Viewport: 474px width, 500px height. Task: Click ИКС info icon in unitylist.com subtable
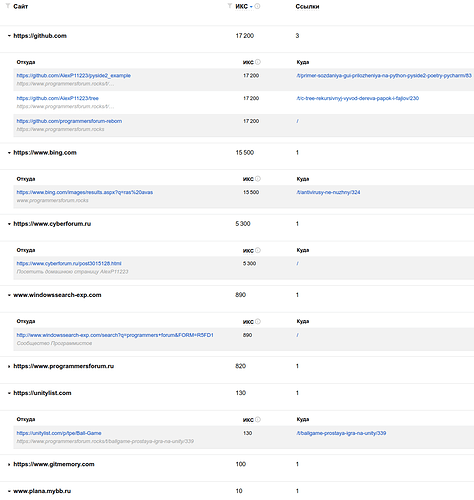(258, 420)
